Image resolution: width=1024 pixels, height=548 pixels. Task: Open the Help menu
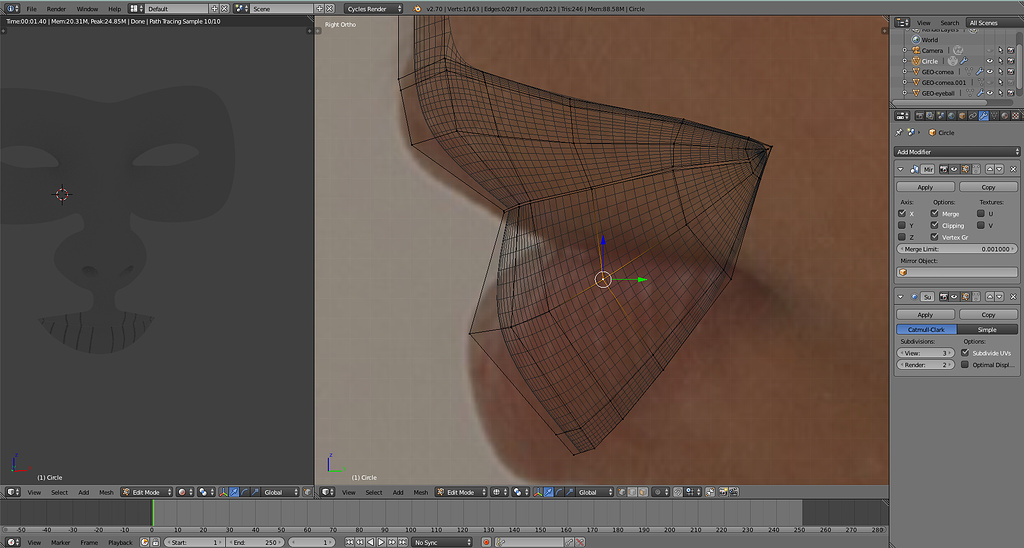(x=114, y=8)
